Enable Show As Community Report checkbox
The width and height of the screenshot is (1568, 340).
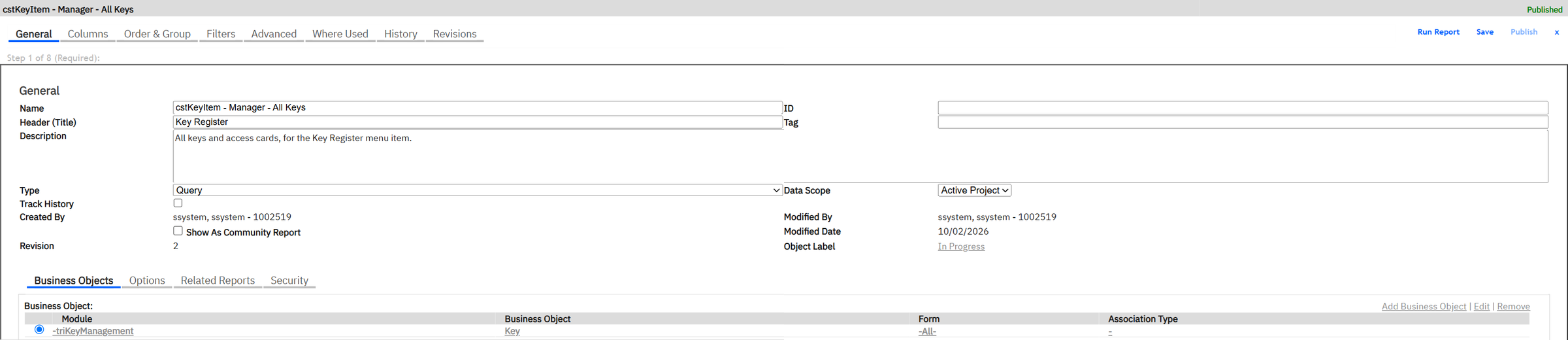click(178, 231)
